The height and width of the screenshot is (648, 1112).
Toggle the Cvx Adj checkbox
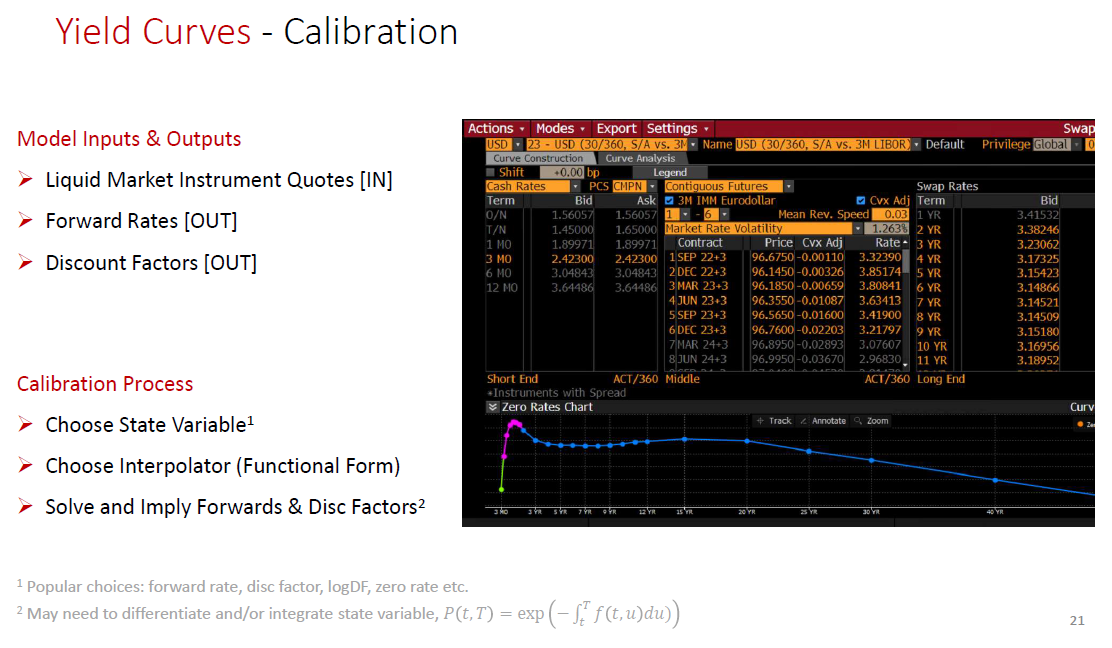click(x=860, y=201)
